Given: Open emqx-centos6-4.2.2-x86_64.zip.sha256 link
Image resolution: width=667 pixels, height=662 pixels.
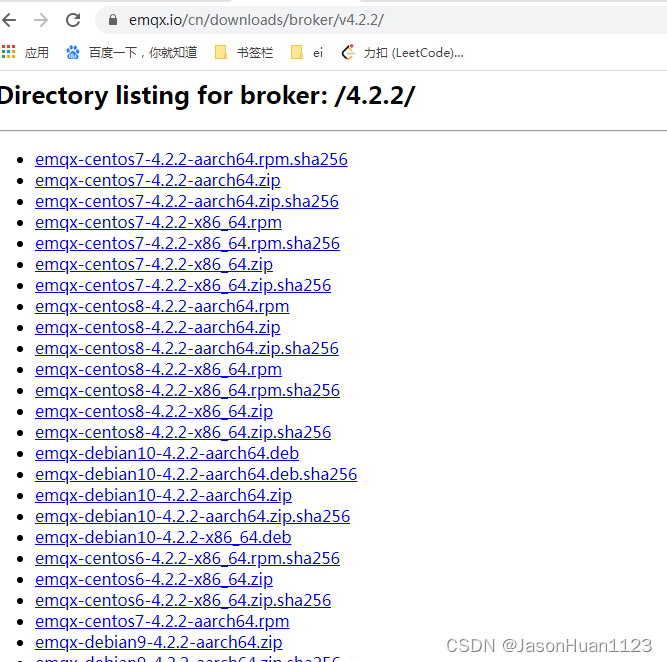Looking at the screenshot, I should coord(183,600).
